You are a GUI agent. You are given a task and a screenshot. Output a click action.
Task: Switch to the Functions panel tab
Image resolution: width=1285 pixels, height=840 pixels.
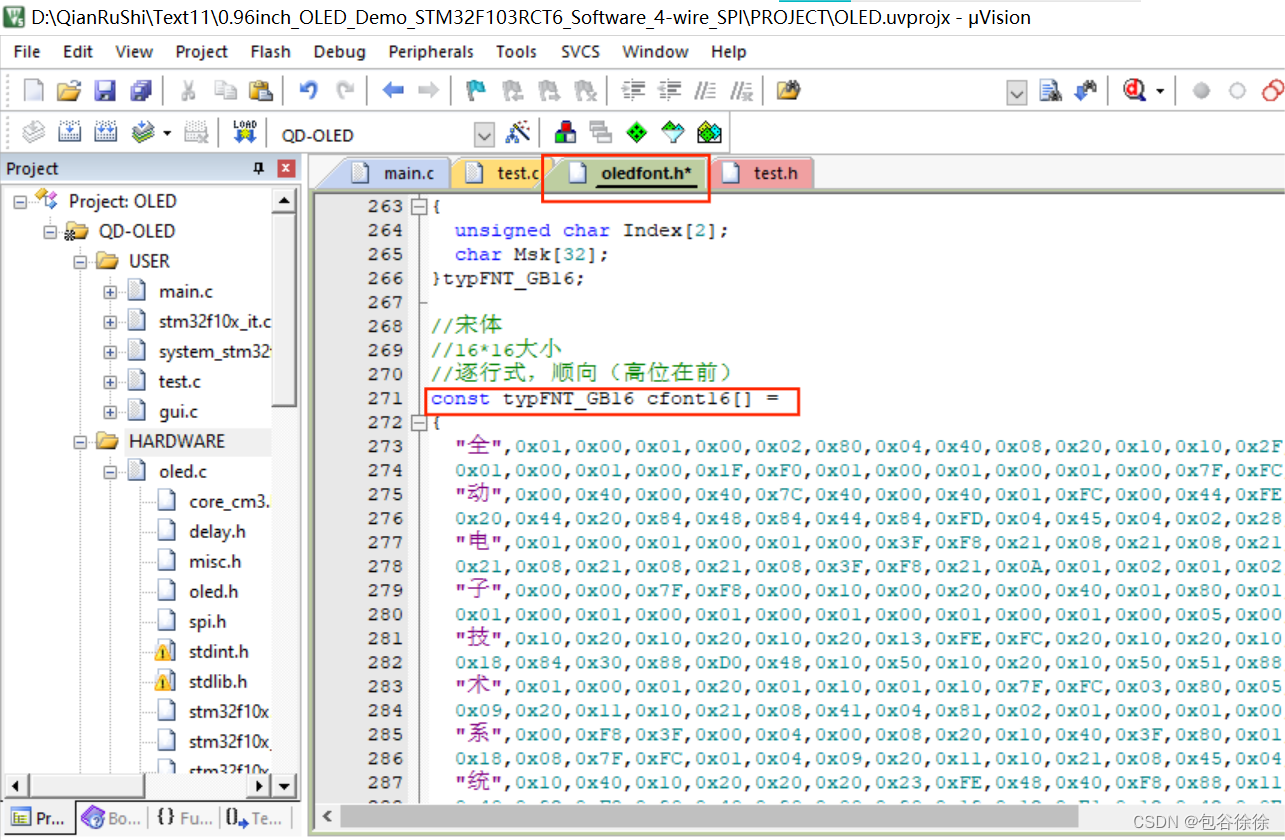point(184,818)
